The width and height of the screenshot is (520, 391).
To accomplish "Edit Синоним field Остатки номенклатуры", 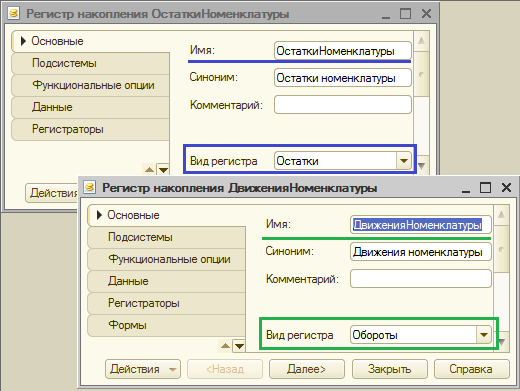I will (x=343, y=78).
